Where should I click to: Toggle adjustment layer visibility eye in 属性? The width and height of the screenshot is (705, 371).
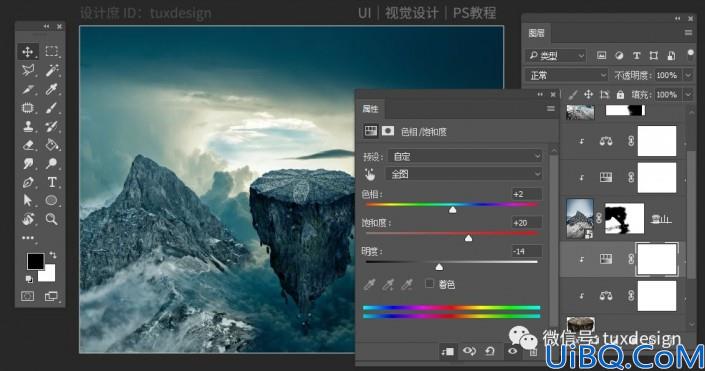point(512,351)
